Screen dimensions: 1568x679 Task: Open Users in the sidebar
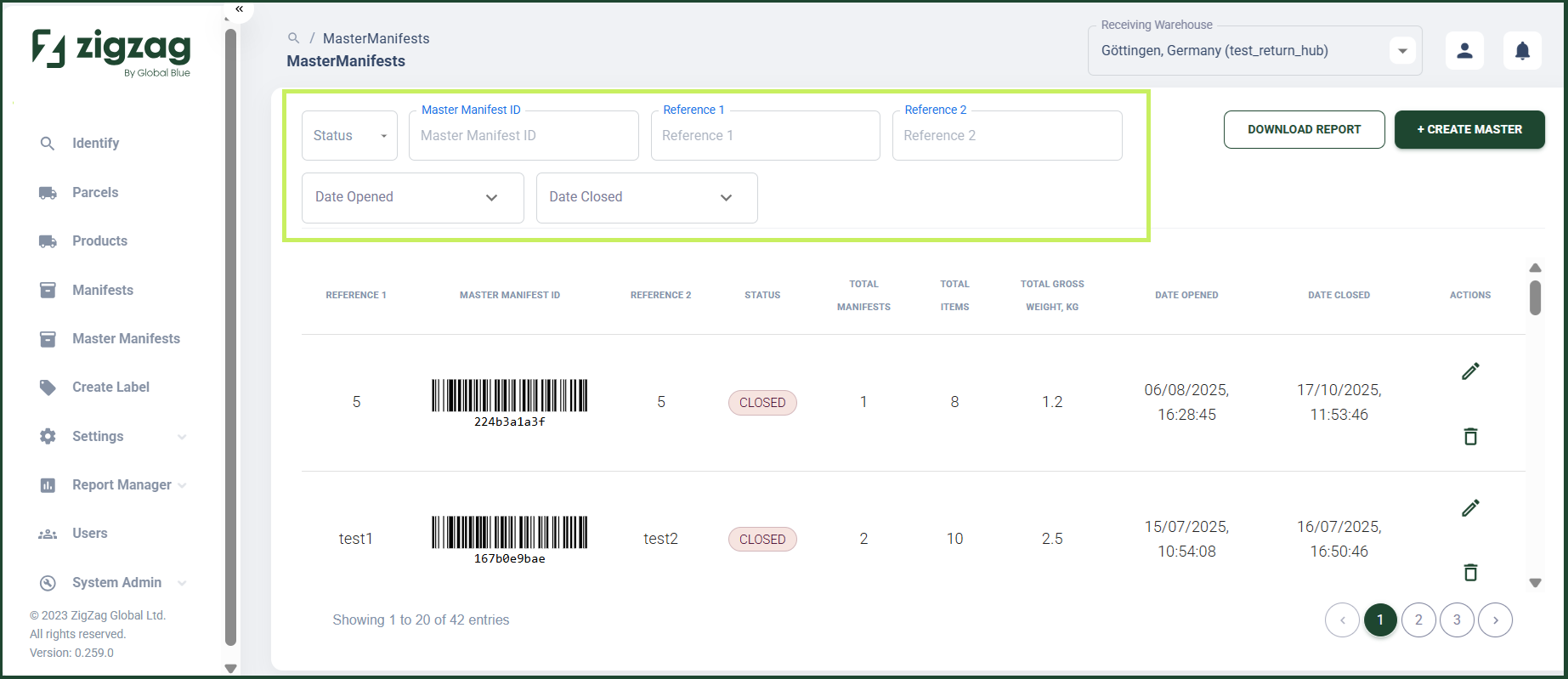(x=89, y=533)
